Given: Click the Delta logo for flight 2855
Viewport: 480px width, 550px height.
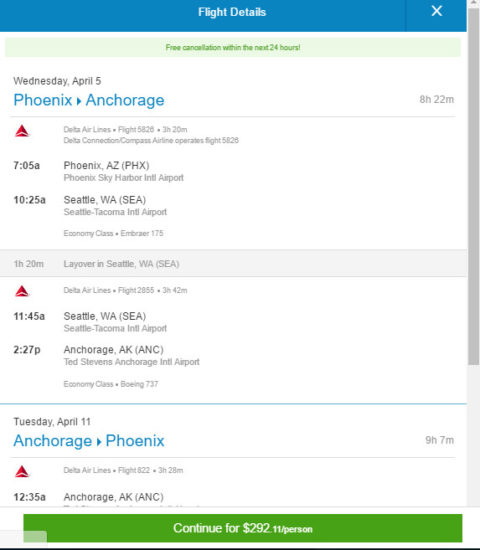Looking at the screenshot, I should tap(22, 291).
